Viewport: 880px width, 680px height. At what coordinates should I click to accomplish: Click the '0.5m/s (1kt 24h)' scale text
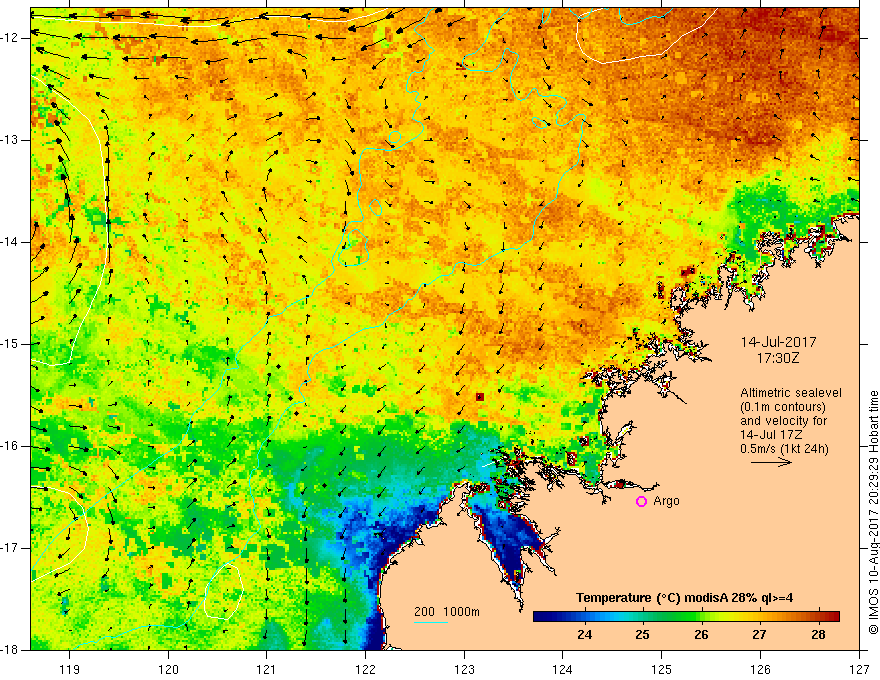[784, 449]
